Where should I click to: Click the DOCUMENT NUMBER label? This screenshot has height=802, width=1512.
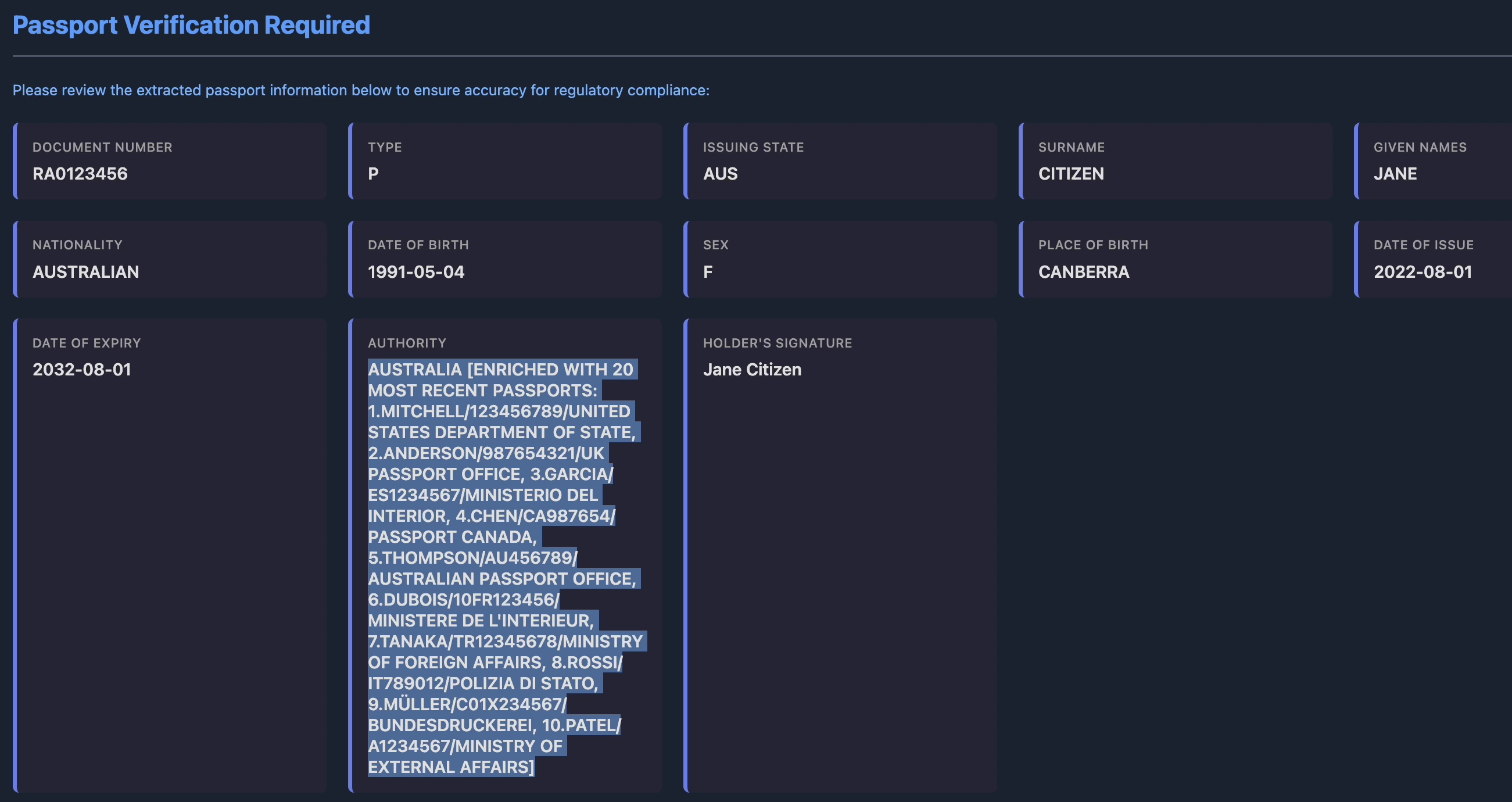[x=102, y=148]
